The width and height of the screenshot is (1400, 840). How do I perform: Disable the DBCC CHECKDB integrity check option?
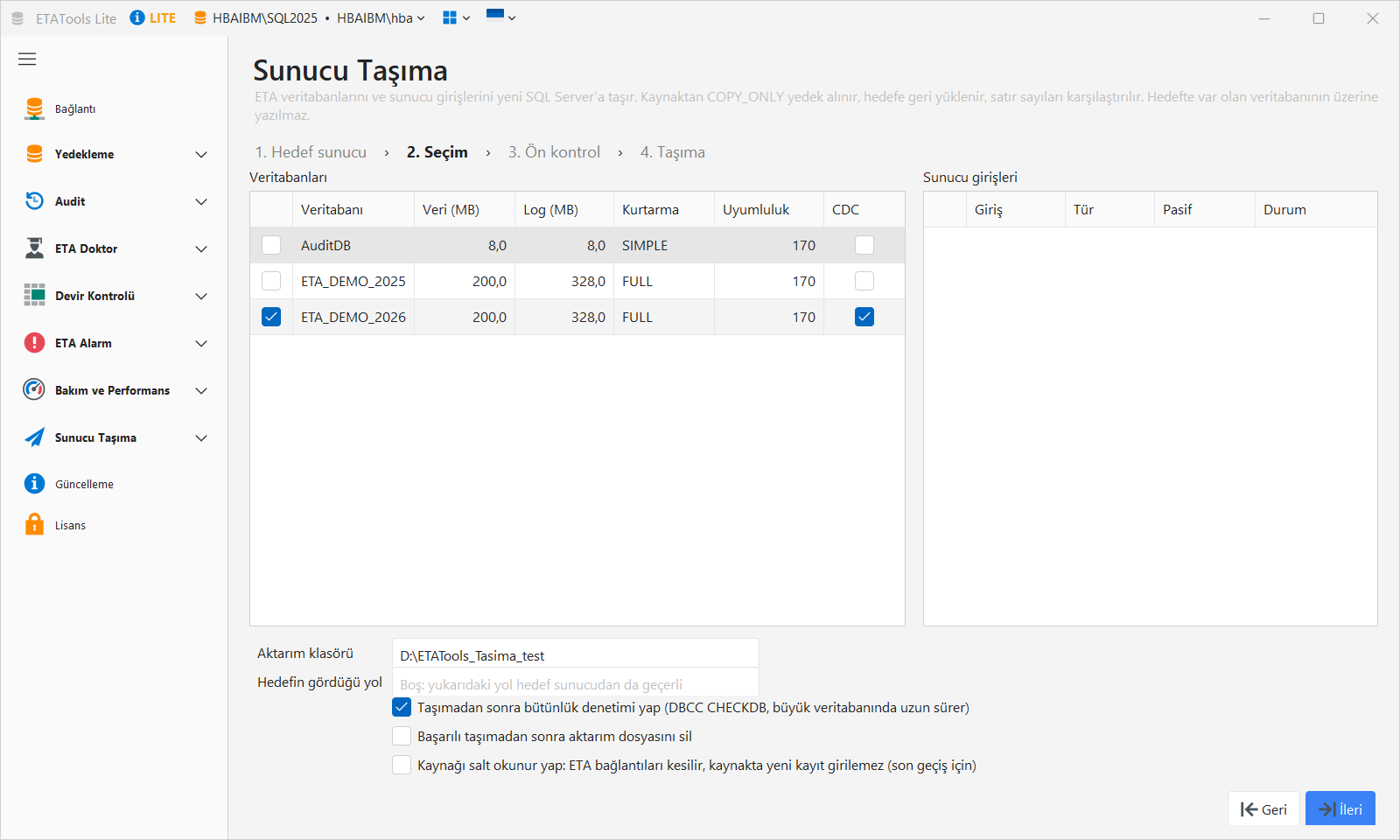[x=402, y=707]
